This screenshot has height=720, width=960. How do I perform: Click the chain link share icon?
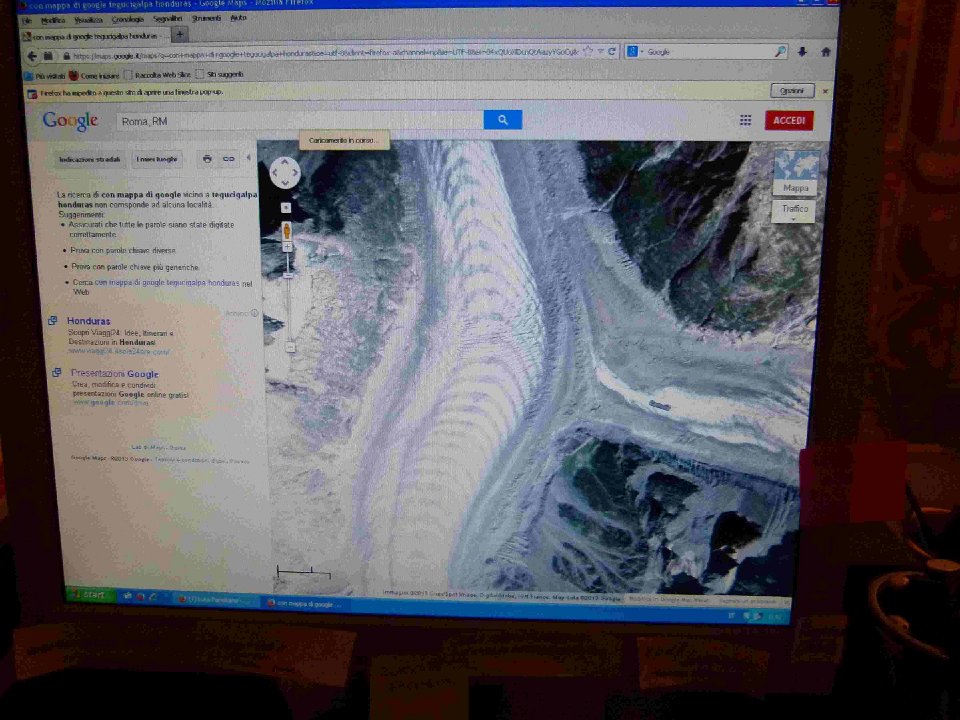click(228, 159)
